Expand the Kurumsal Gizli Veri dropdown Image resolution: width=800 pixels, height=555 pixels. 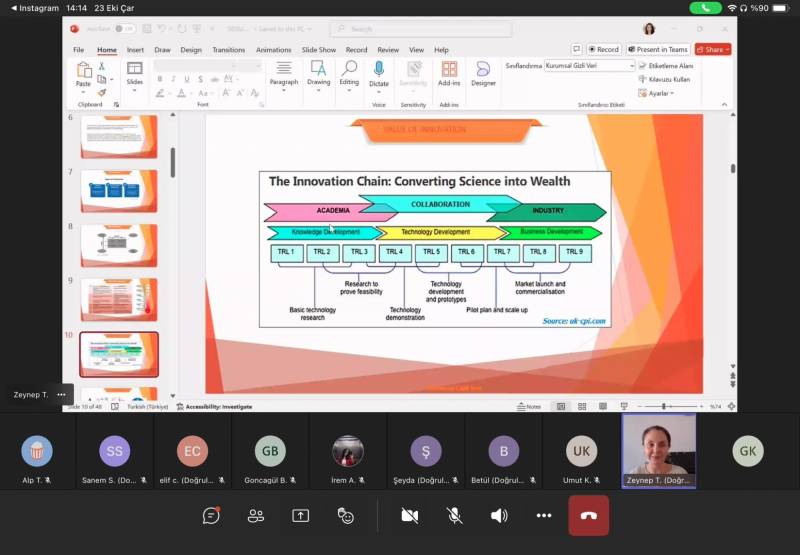click(630, 65)
